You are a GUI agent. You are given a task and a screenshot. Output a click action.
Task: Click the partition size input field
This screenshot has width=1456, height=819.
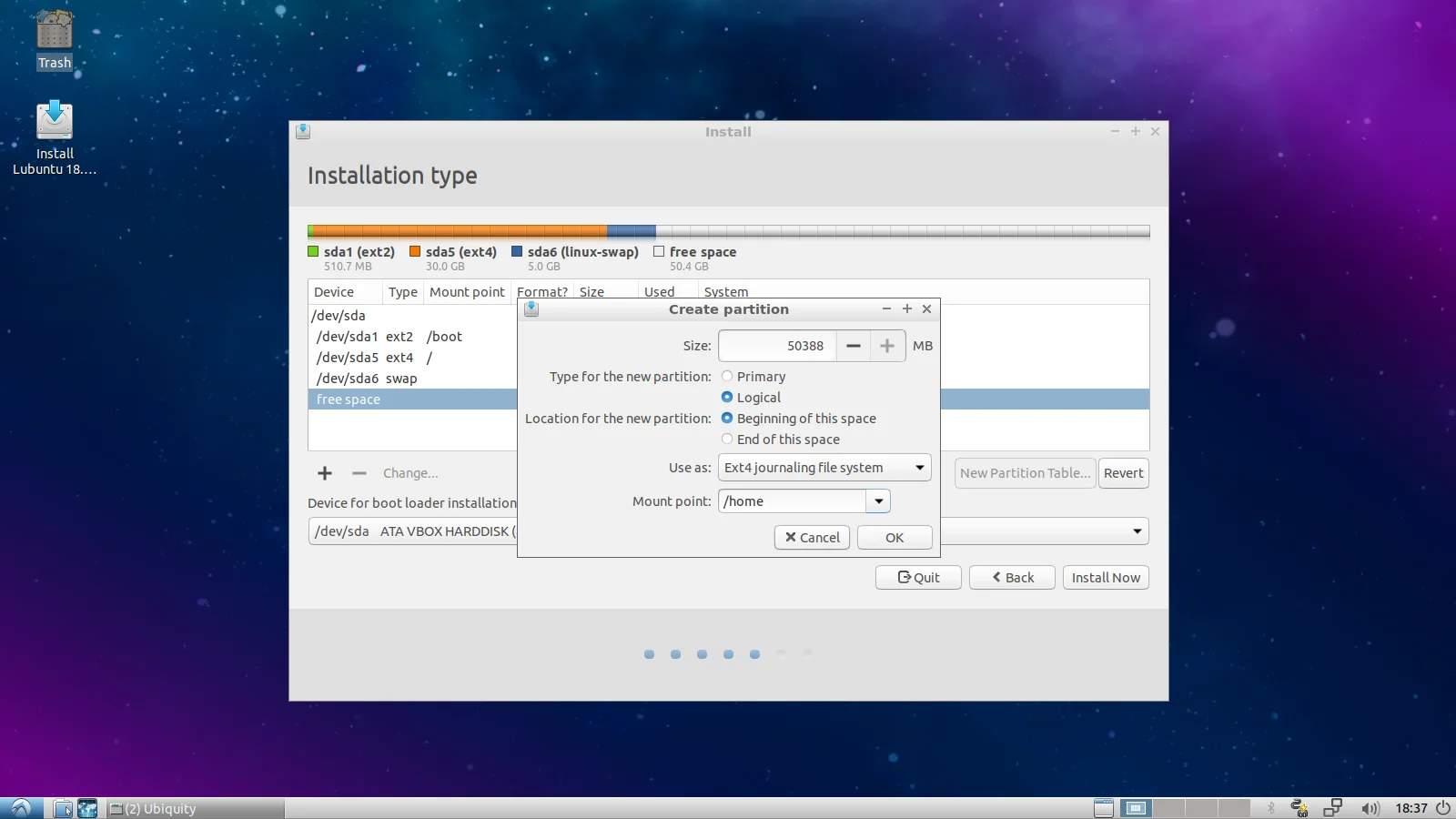(778, 346)
